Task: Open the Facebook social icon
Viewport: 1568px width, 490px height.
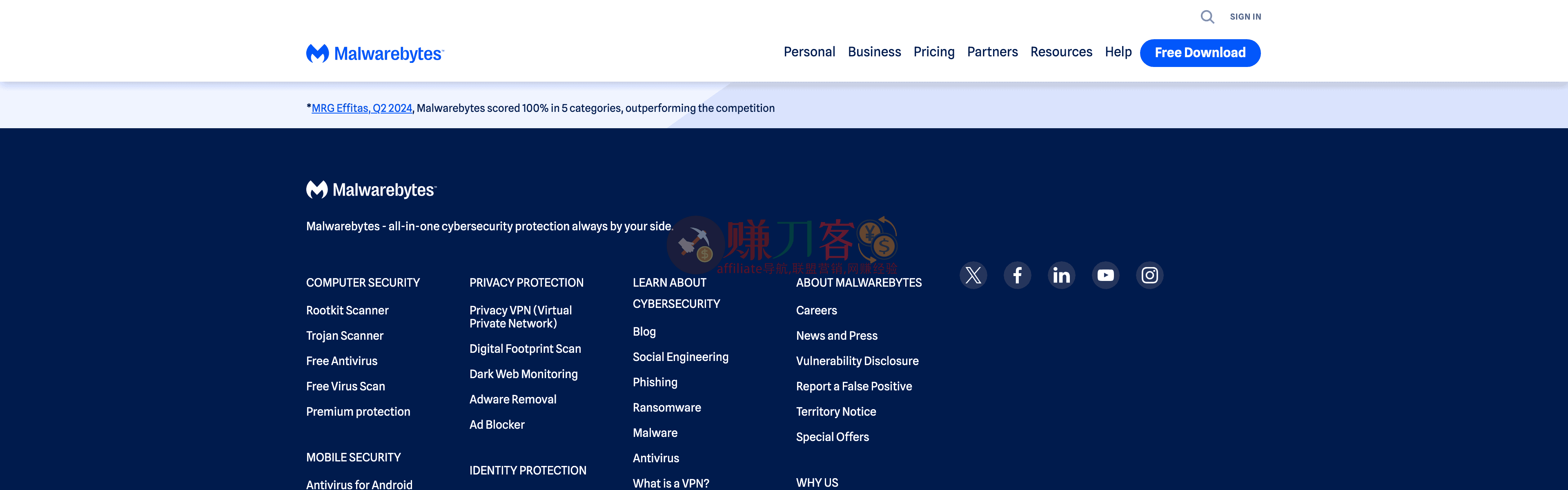Action: (x=1017, y=275)
